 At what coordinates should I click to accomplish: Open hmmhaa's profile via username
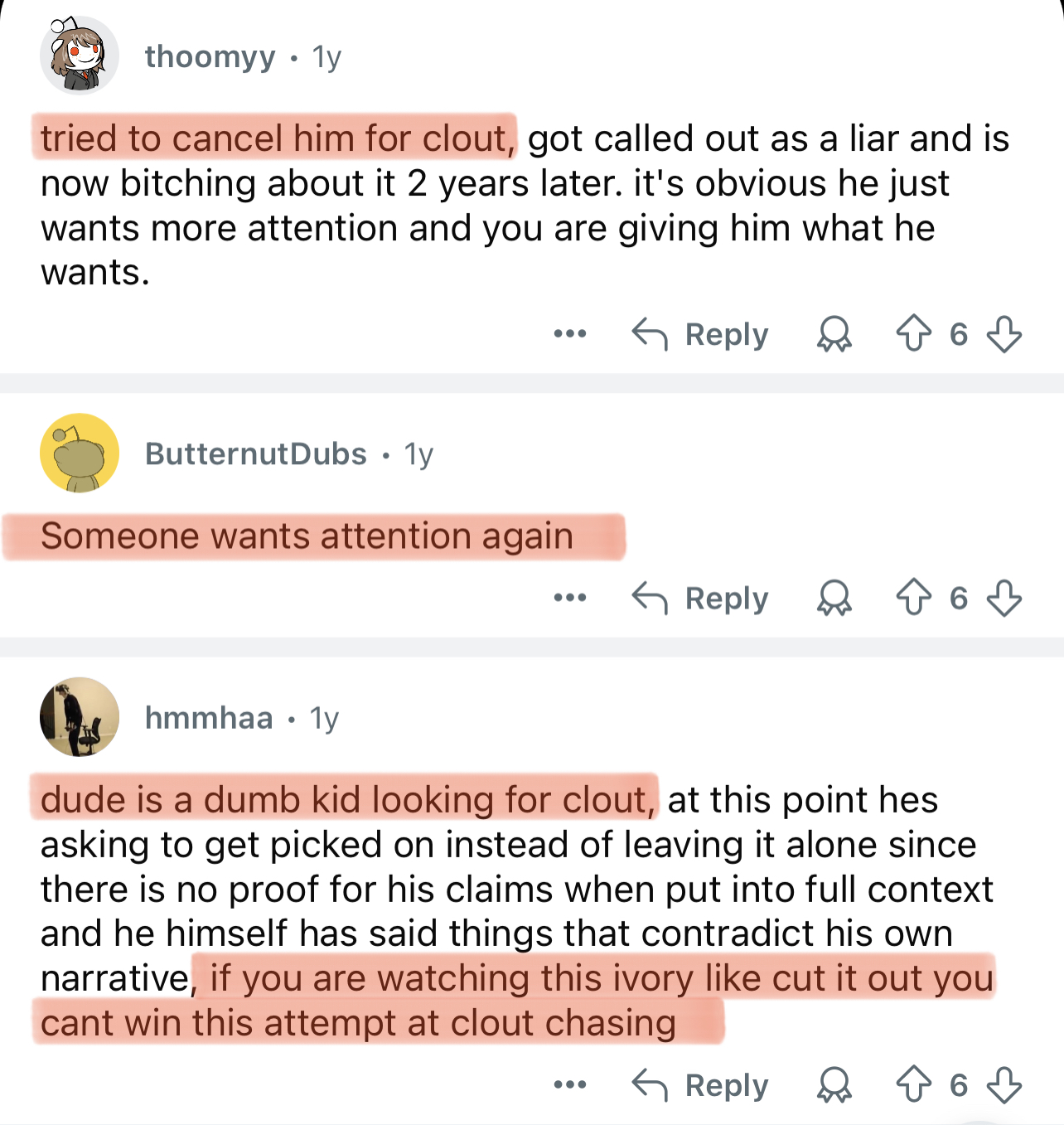(209, 717)
